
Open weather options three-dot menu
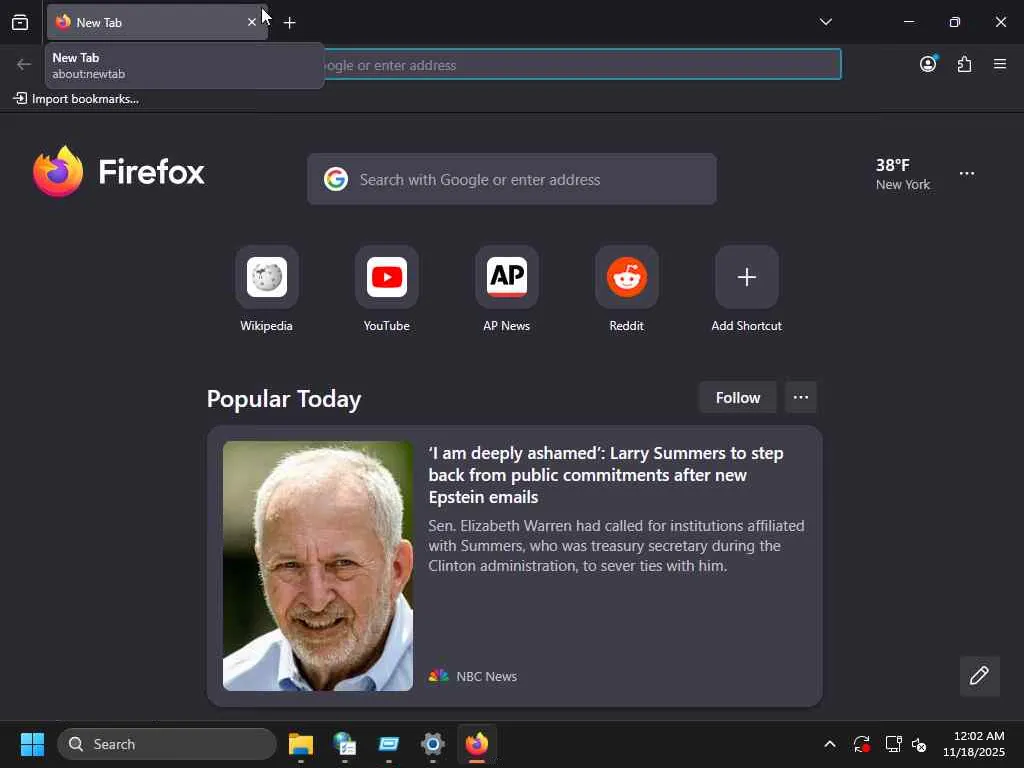click(x=967, y=174)
